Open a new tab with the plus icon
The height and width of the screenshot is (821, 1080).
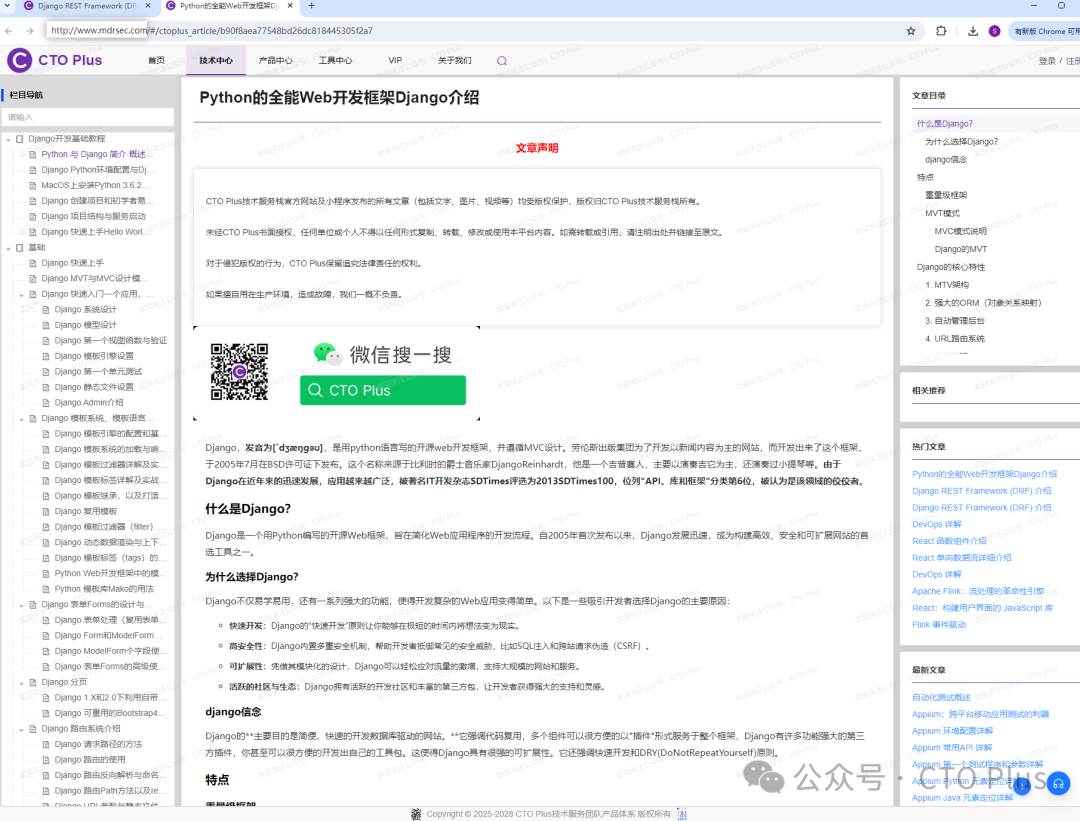(311, 6)
